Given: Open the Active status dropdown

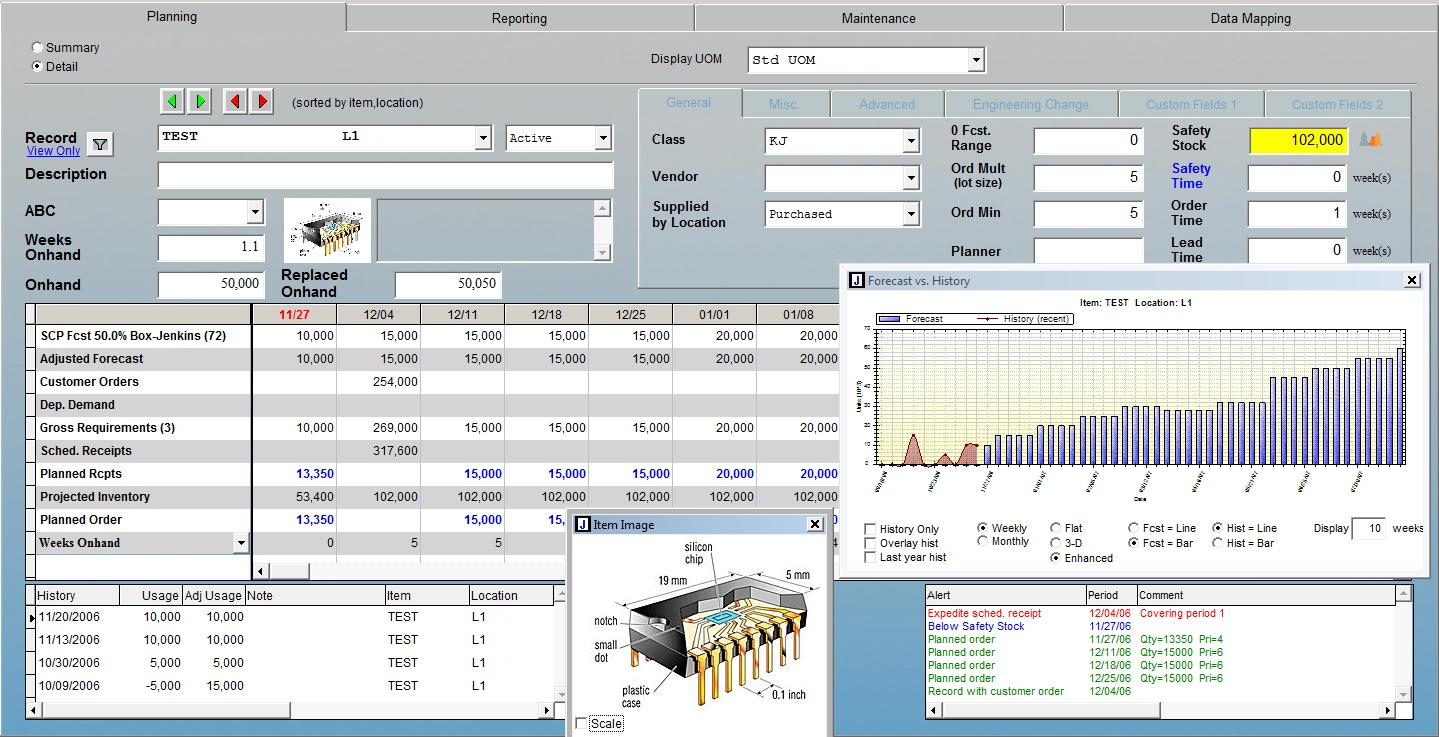Looking at the screenshot, I should (603, 138).
